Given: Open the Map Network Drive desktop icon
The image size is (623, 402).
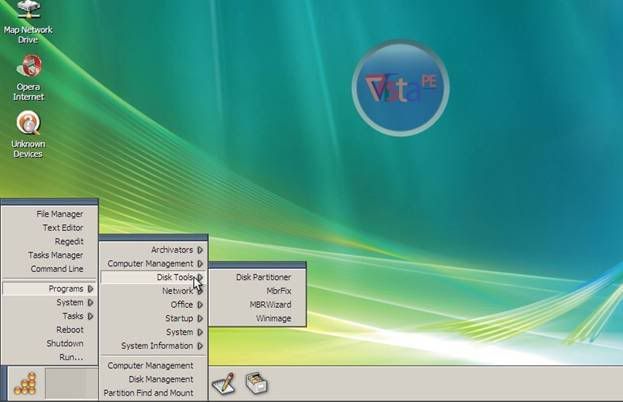Looking at the screenshot, I should point(28,22).
